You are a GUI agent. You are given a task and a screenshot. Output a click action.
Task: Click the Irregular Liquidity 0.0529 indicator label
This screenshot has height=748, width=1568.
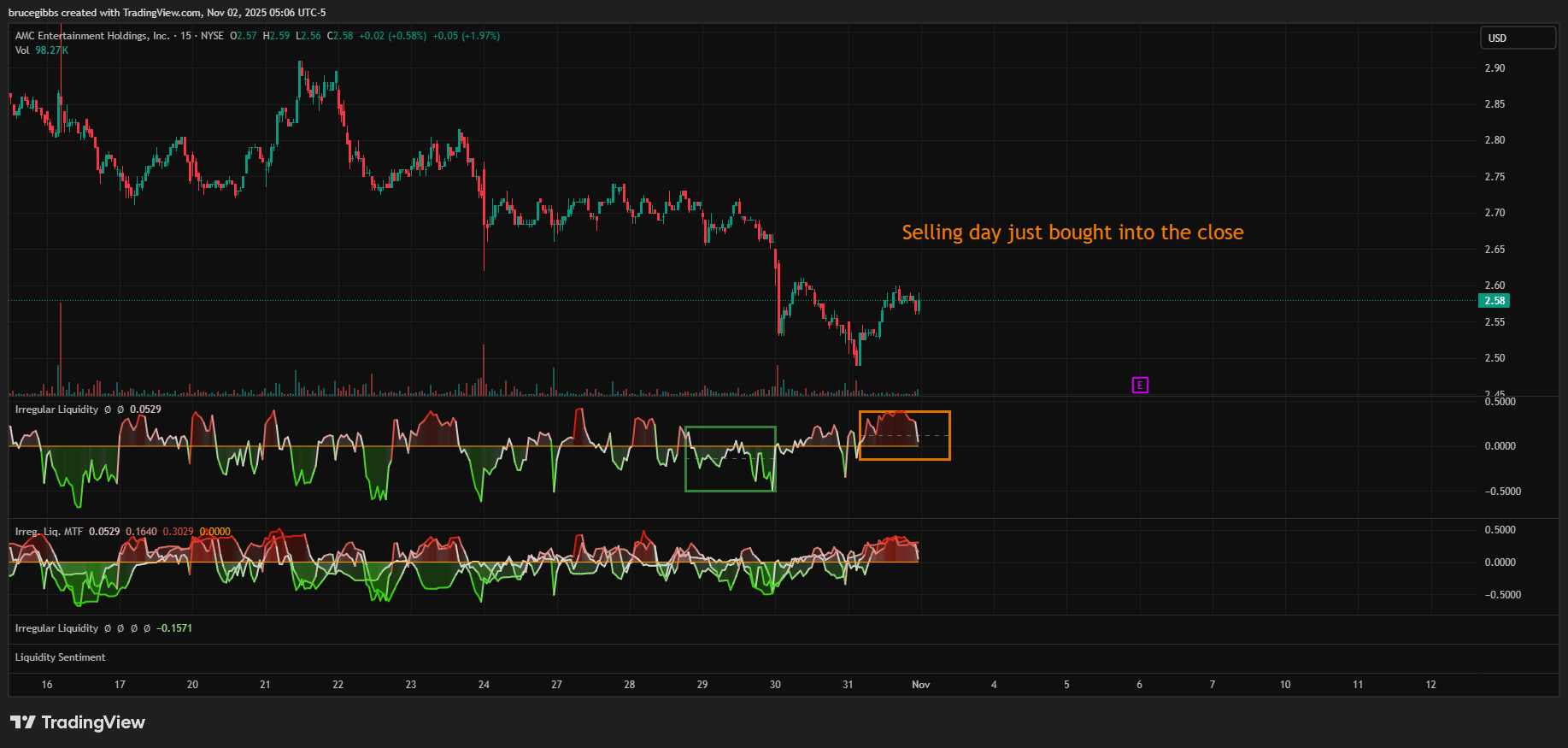pyautogui.click(x=57, y=409)
